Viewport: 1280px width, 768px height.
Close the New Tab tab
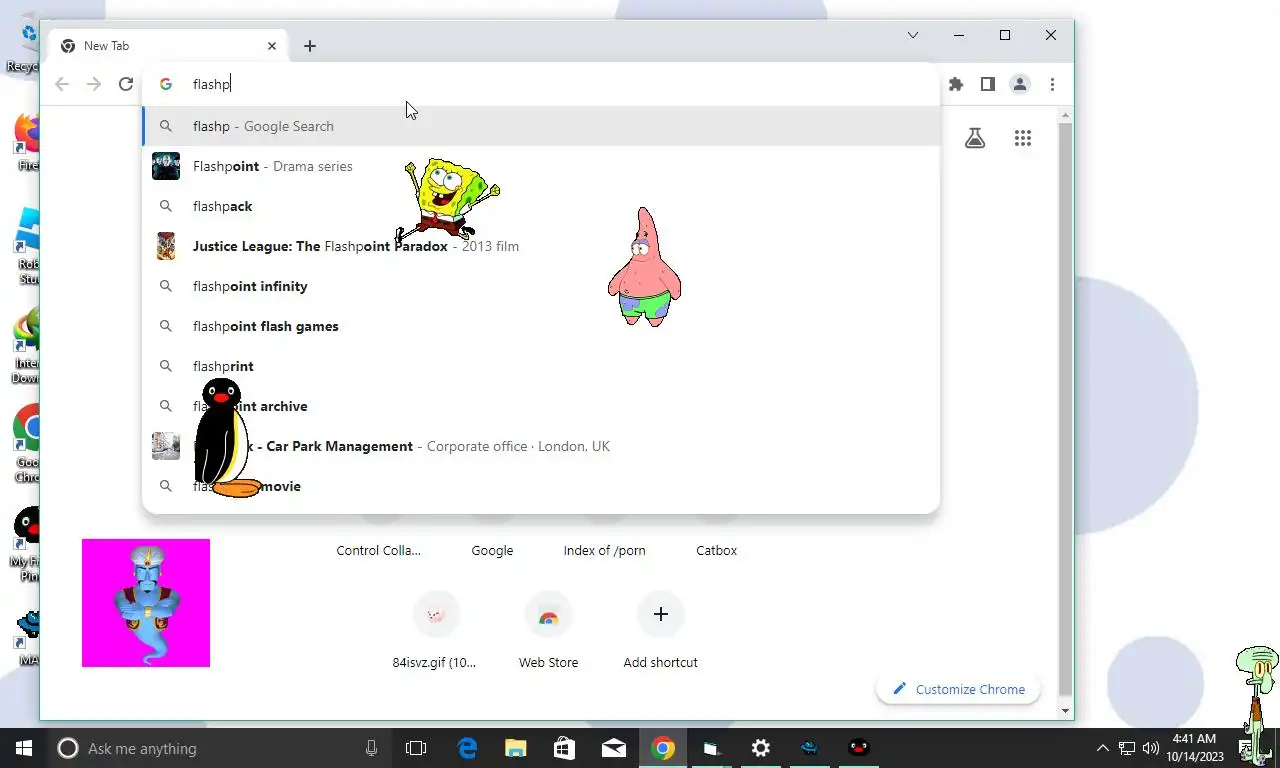coord(272,46)
